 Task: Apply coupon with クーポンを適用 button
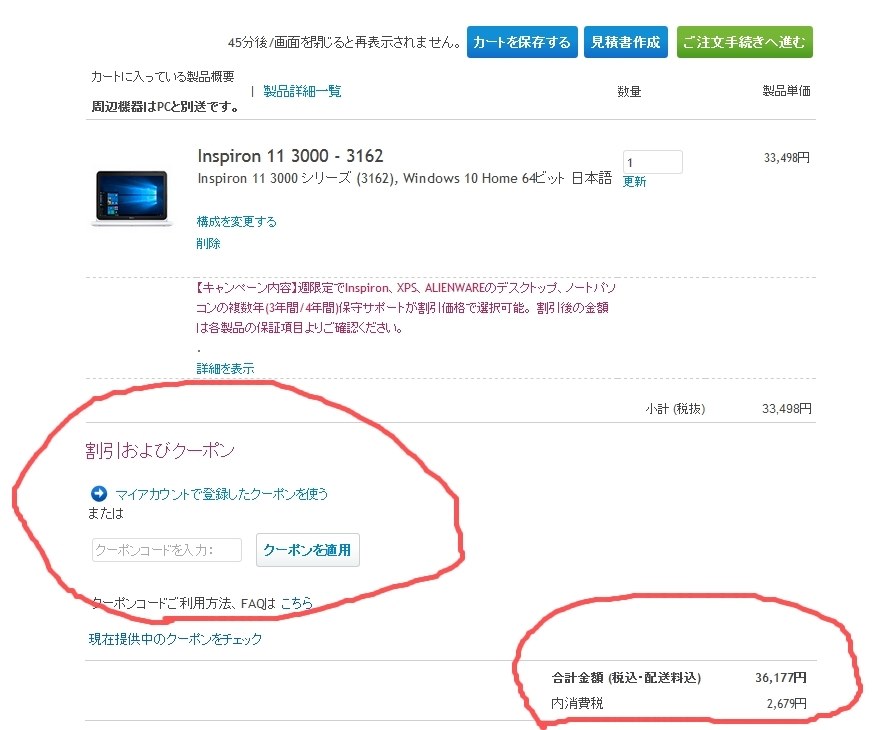[x=307, y=550]
